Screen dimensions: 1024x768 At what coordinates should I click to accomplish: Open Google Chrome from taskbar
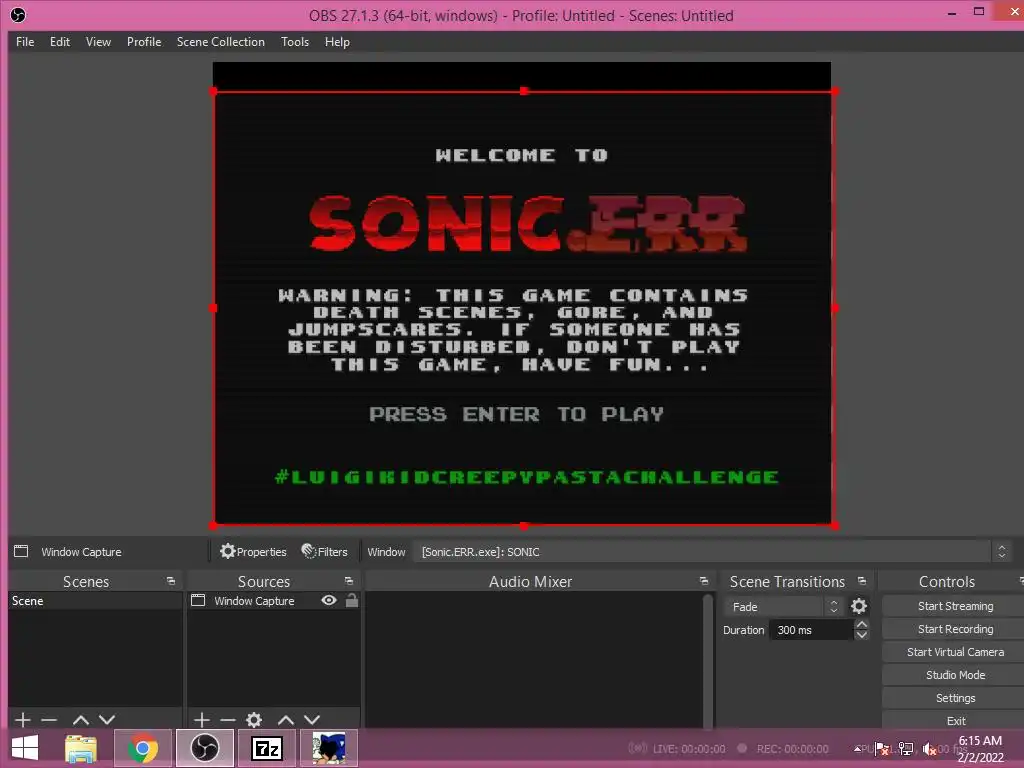click(143, 748)
